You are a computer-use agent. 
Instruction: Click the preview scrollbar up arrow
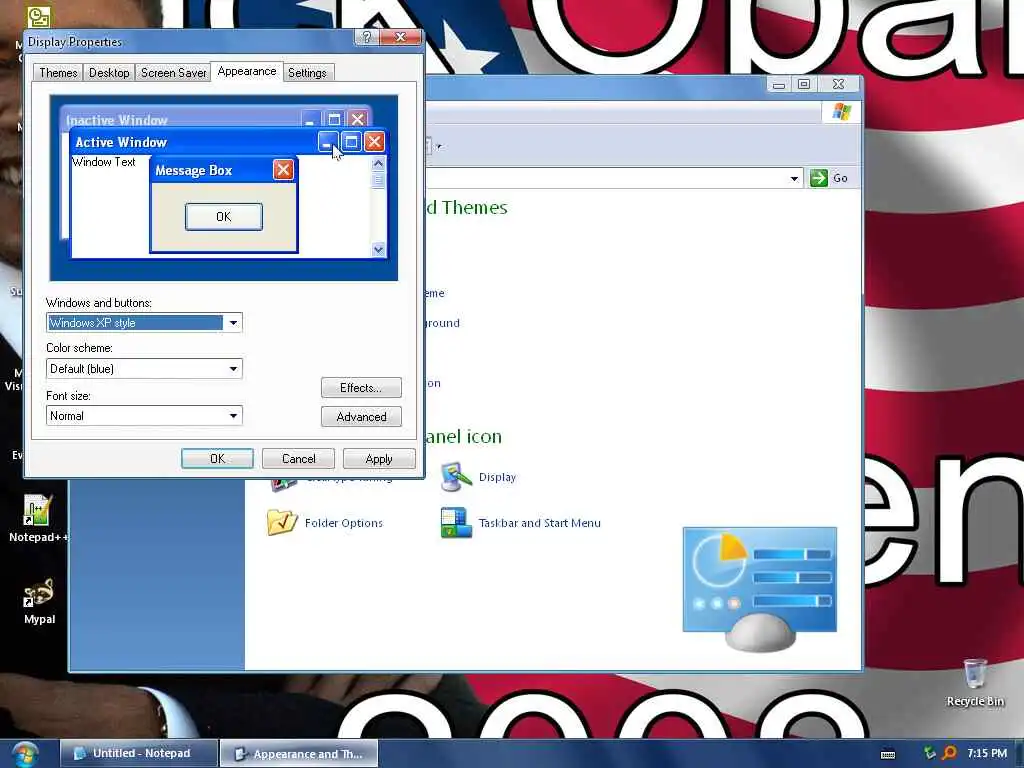[378, 163]
